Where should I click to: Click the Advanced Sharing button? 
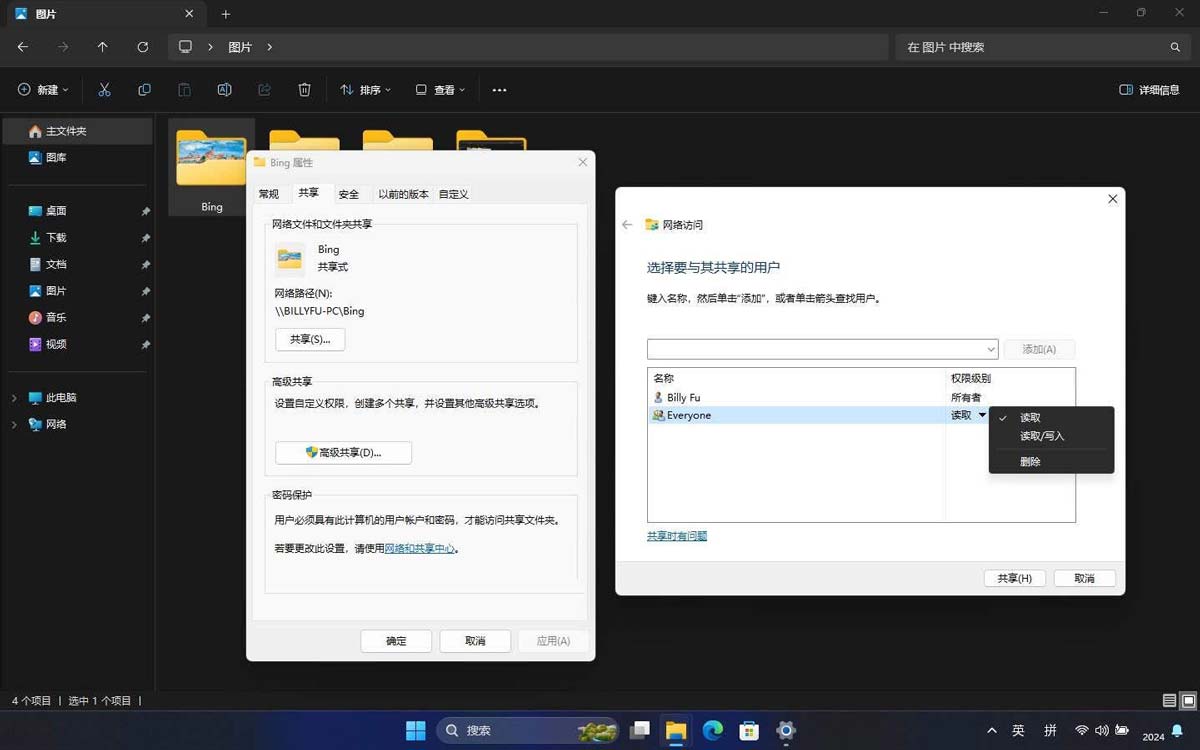tap(343, 453)
